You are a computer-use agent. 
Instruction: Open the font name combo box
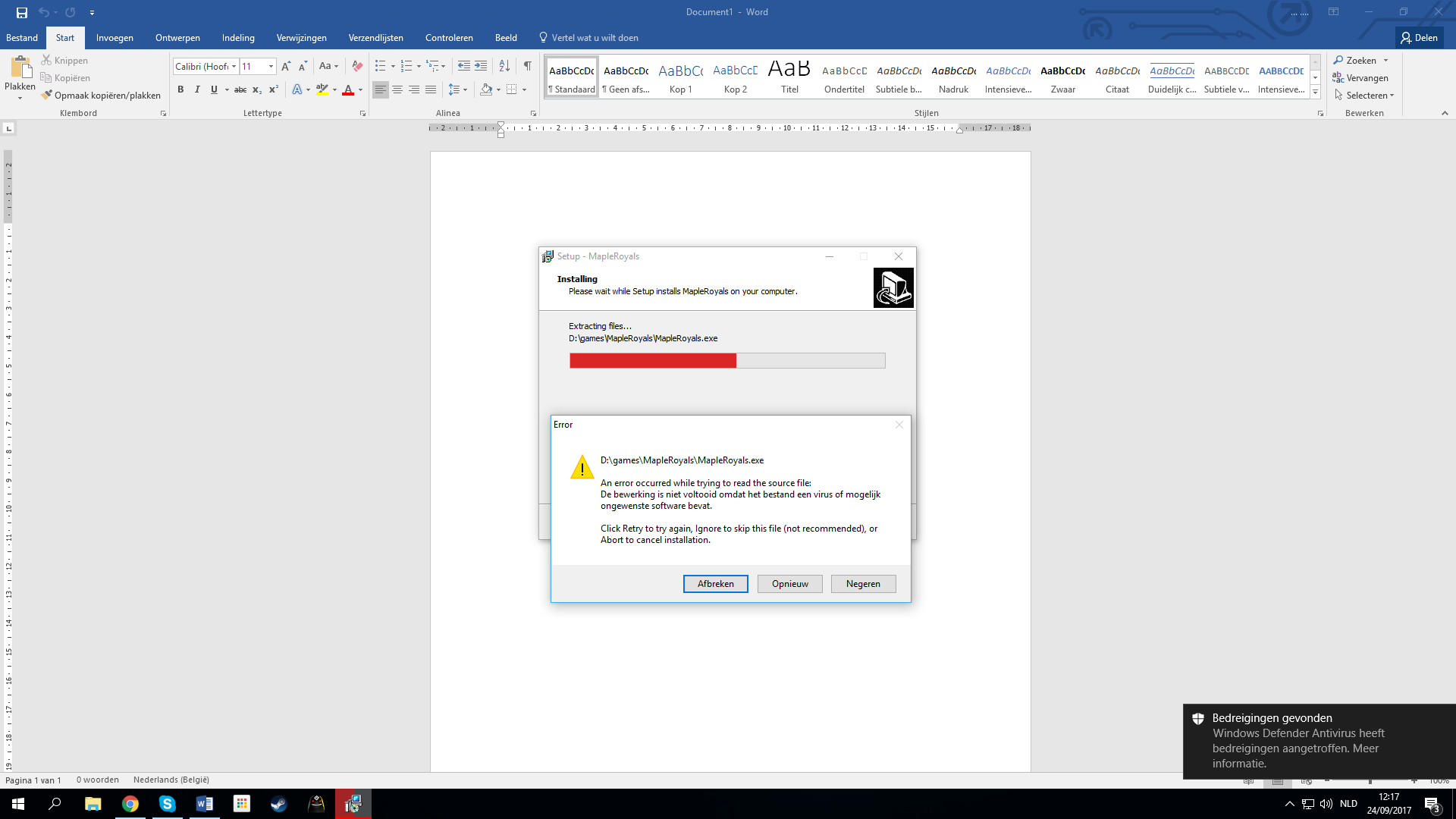pyautogui.click(x=206, y=67)
